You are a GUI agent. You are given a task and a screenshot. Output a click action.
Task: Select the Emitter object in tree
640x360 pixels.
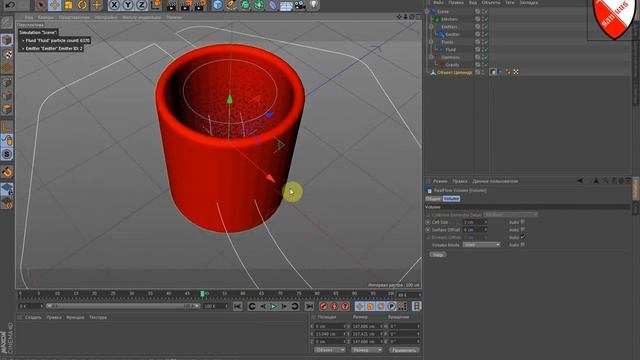pos(452,34)
